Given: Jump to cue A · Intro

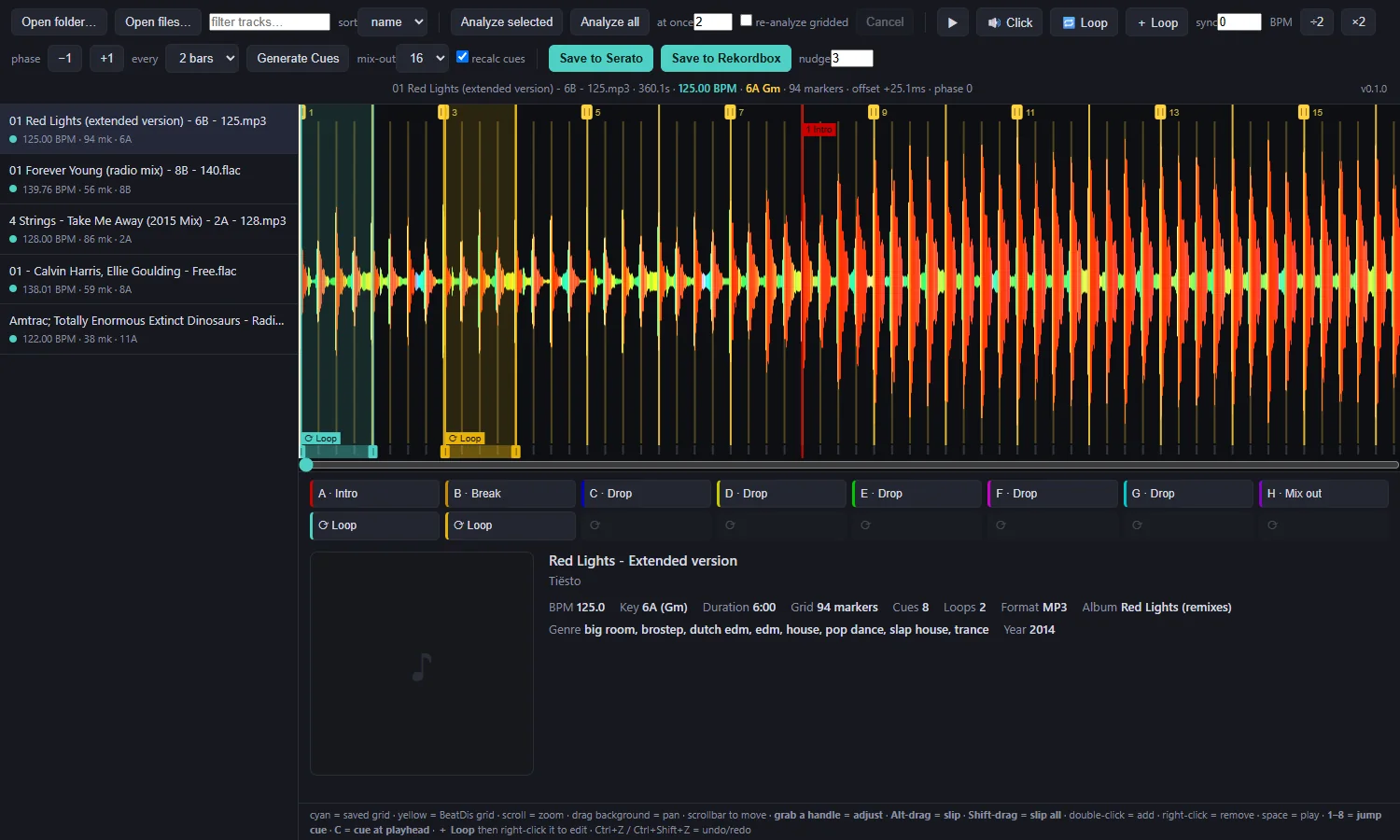Looking at the screenshot, I should click(374, 494).
